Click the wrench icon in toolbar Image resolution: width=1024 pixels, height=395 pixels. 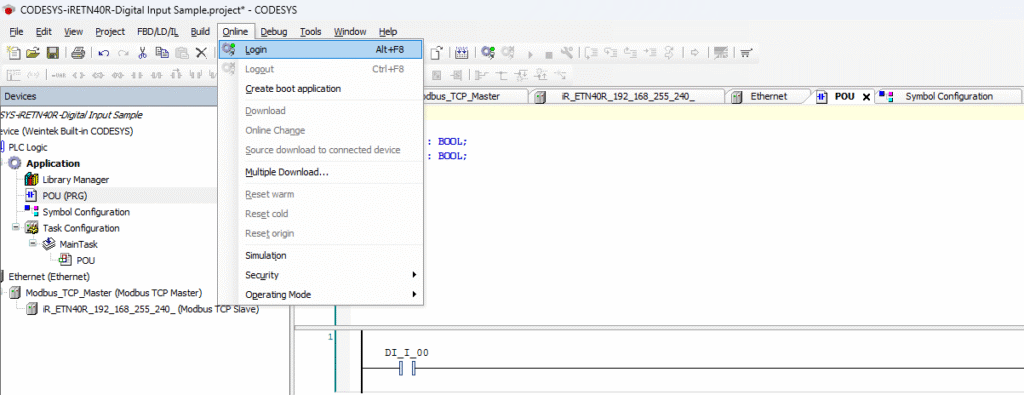point(567,53)
